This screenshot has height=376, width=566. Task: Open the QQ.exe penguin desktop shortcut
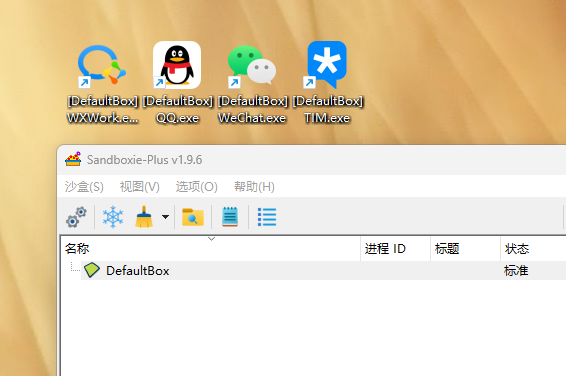(177, 83)
